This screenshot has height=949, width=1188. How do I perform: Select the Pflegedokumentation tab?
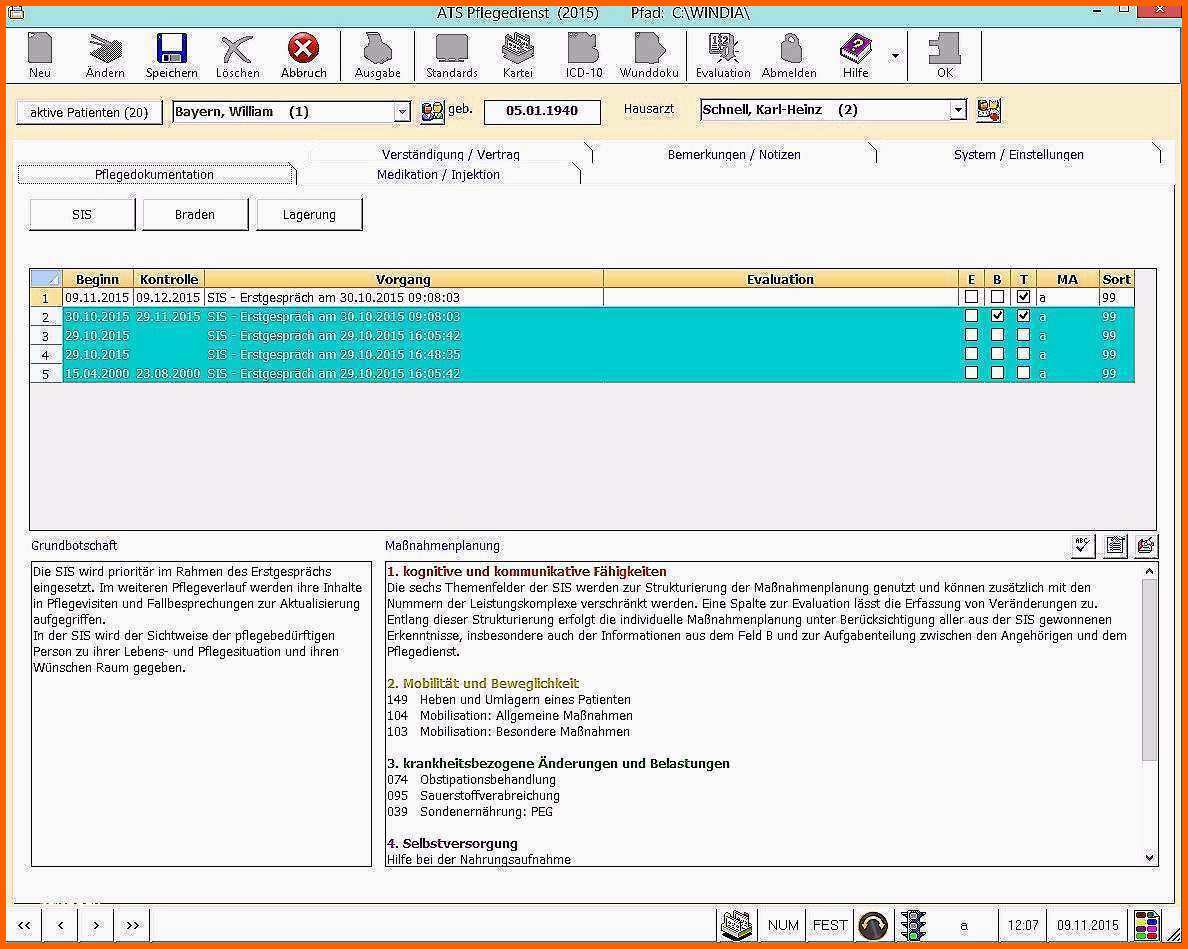(155, 175)
